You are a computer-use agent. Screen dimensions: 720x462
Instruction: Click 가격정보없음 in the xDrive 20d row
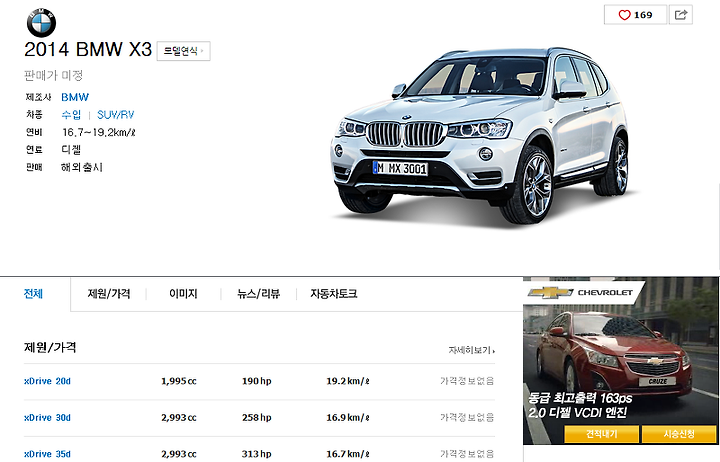point(467,381)
